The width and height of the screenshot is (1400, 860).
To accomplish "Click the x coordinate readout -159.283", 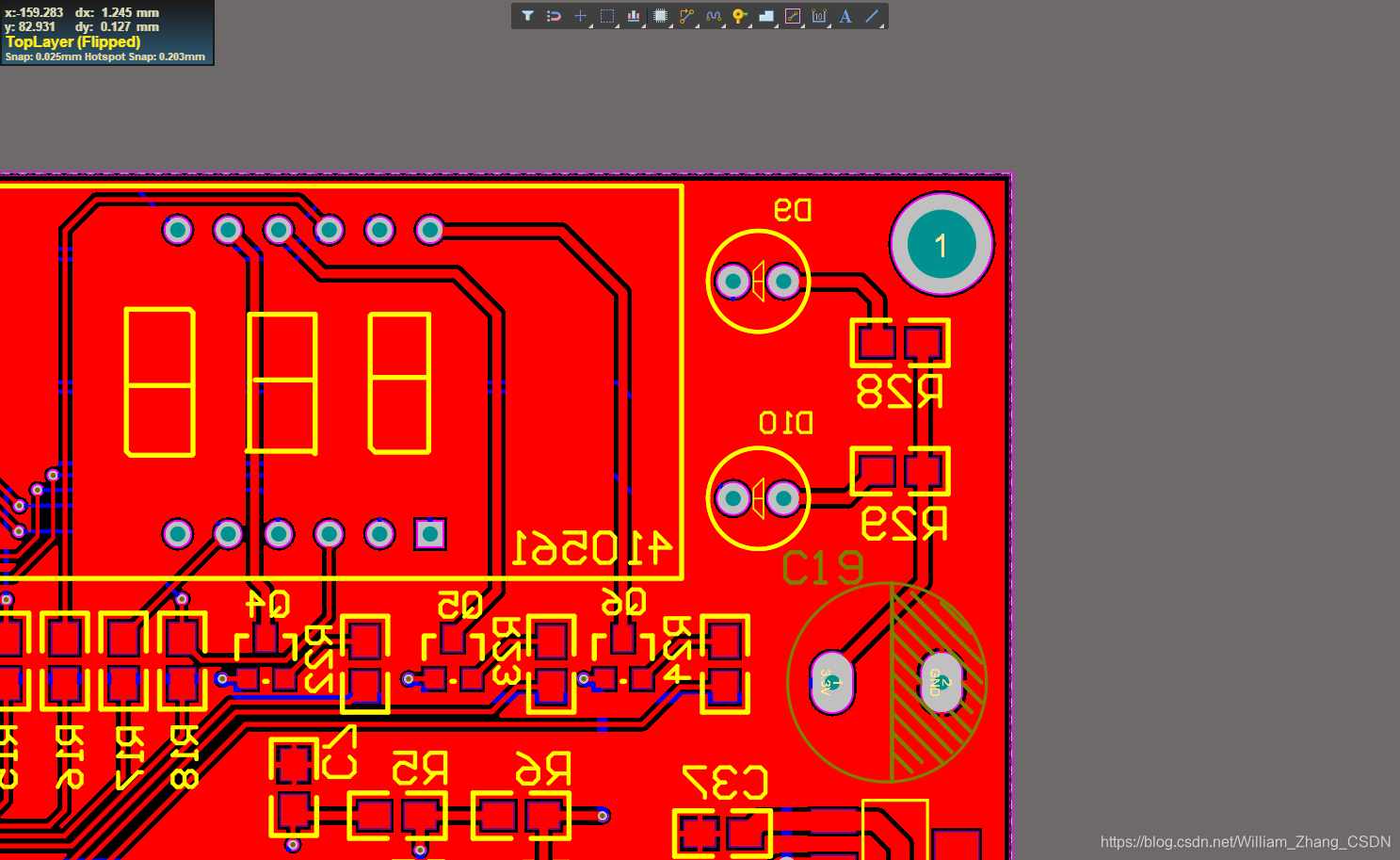I will click(34, 12).
